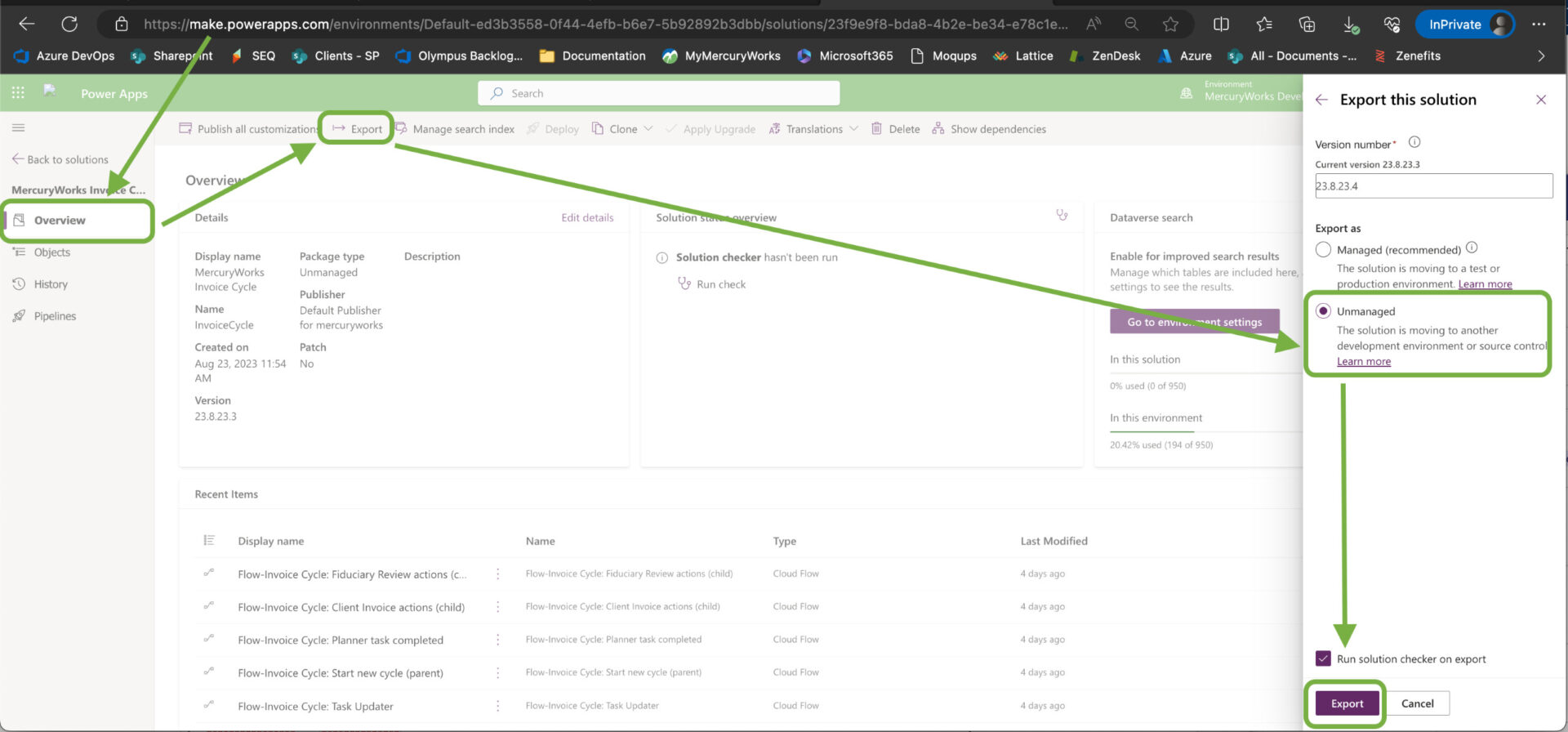Open the Objects navigation item
This screenshot has width=1568, height=732.
click(x=51, y=252)
